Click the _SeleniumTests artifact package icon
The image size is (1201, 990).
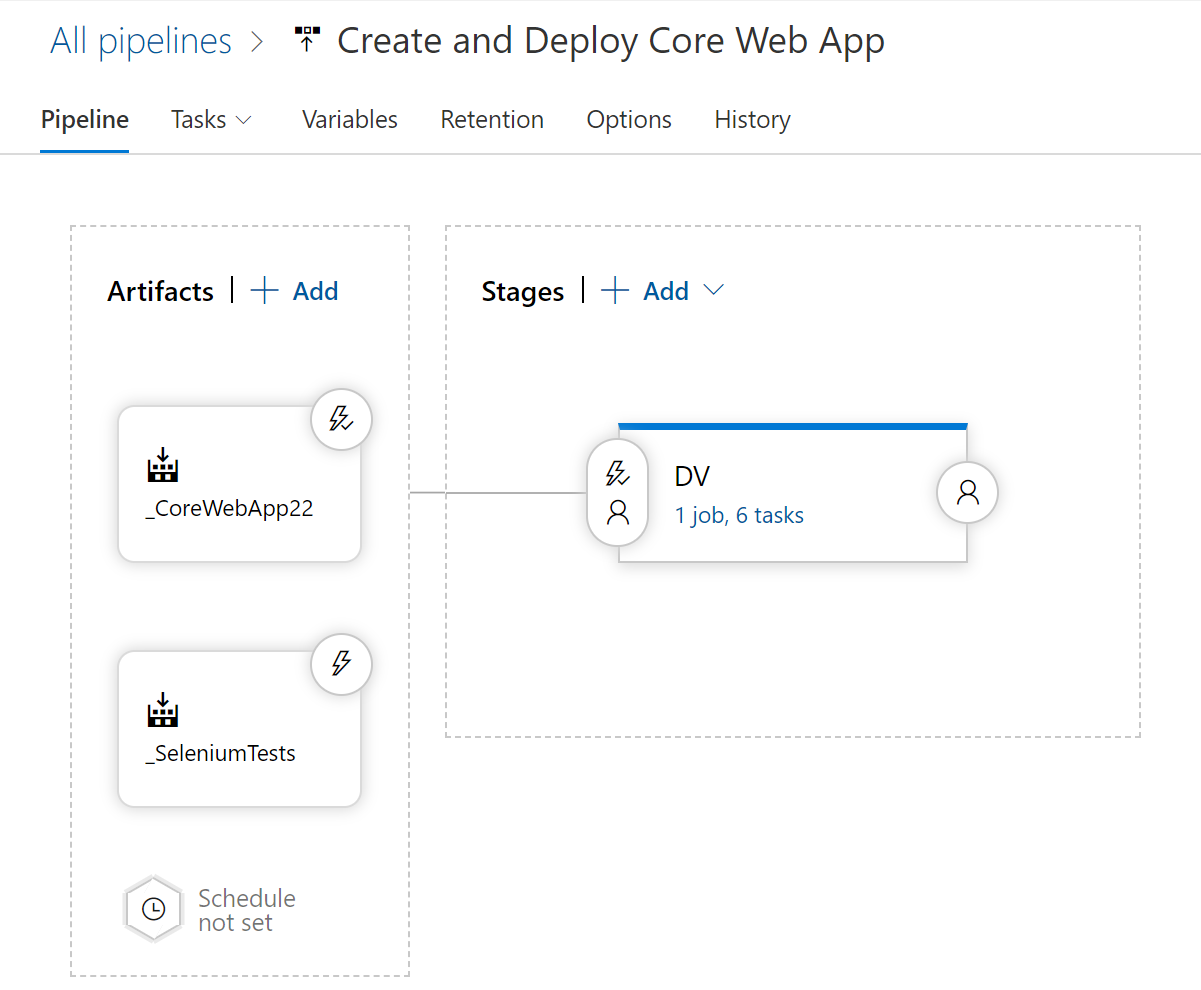[x=161, y=710]
